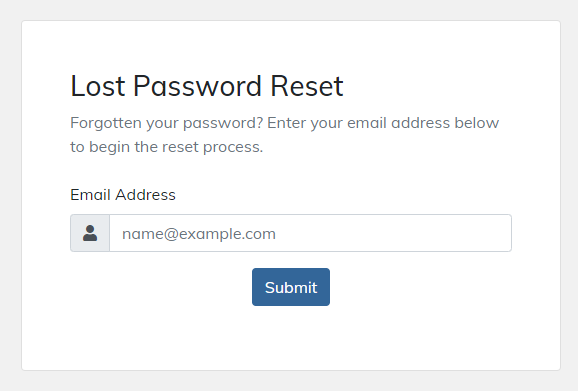Viewport: 578px width, 391px height.
Task: Click the "Forgotten your password?" sentence
Action: (x=167, y=123)
